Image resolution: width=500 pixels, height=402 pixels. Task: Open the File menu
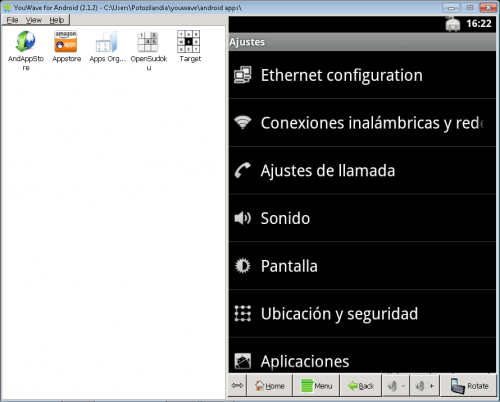(x=12, y=20)
